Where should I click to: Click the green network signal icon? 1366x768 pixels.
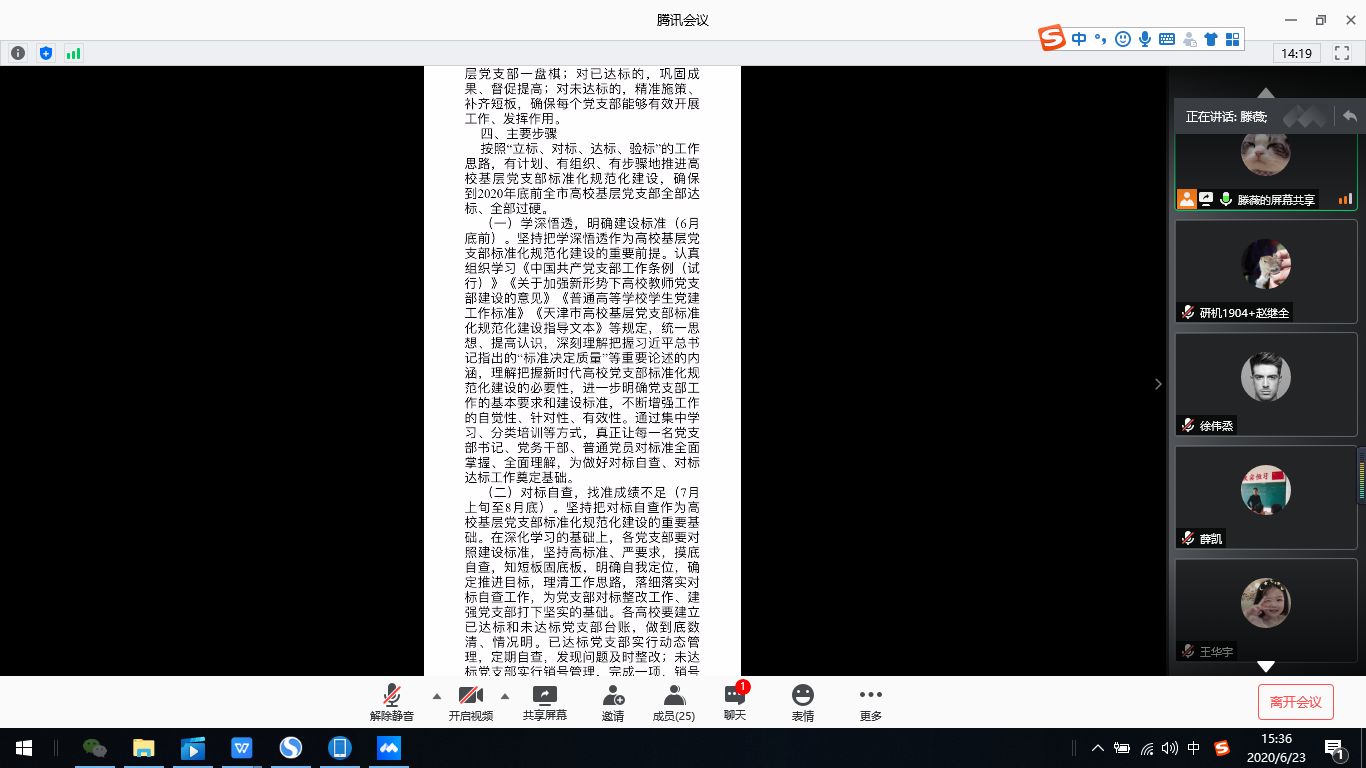point(73,53)
